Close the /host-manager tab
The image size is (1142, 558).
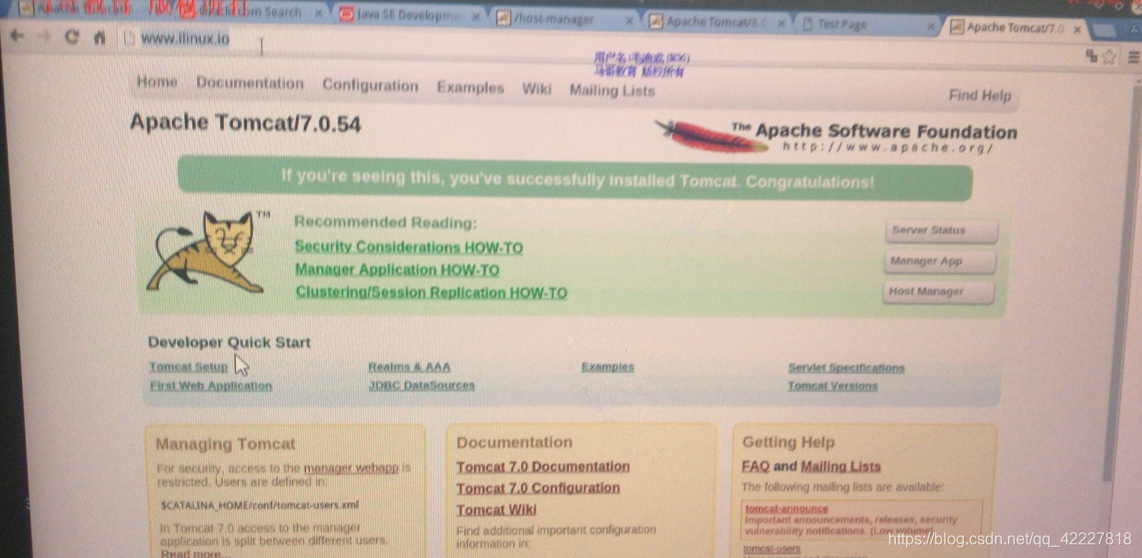629,21
